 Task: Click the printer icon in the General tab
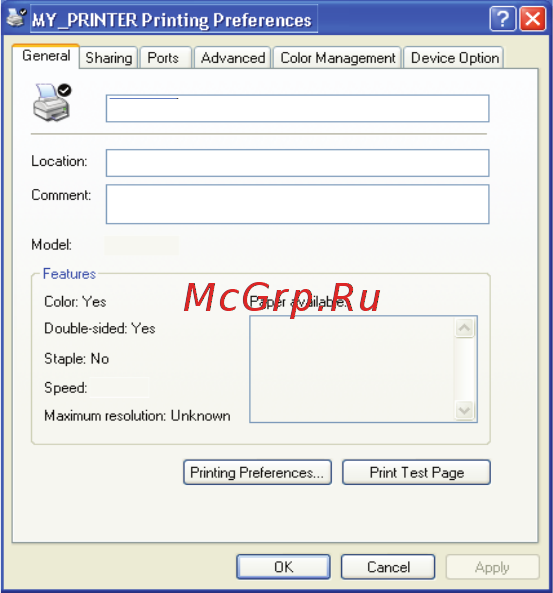(x=52, y=102)
